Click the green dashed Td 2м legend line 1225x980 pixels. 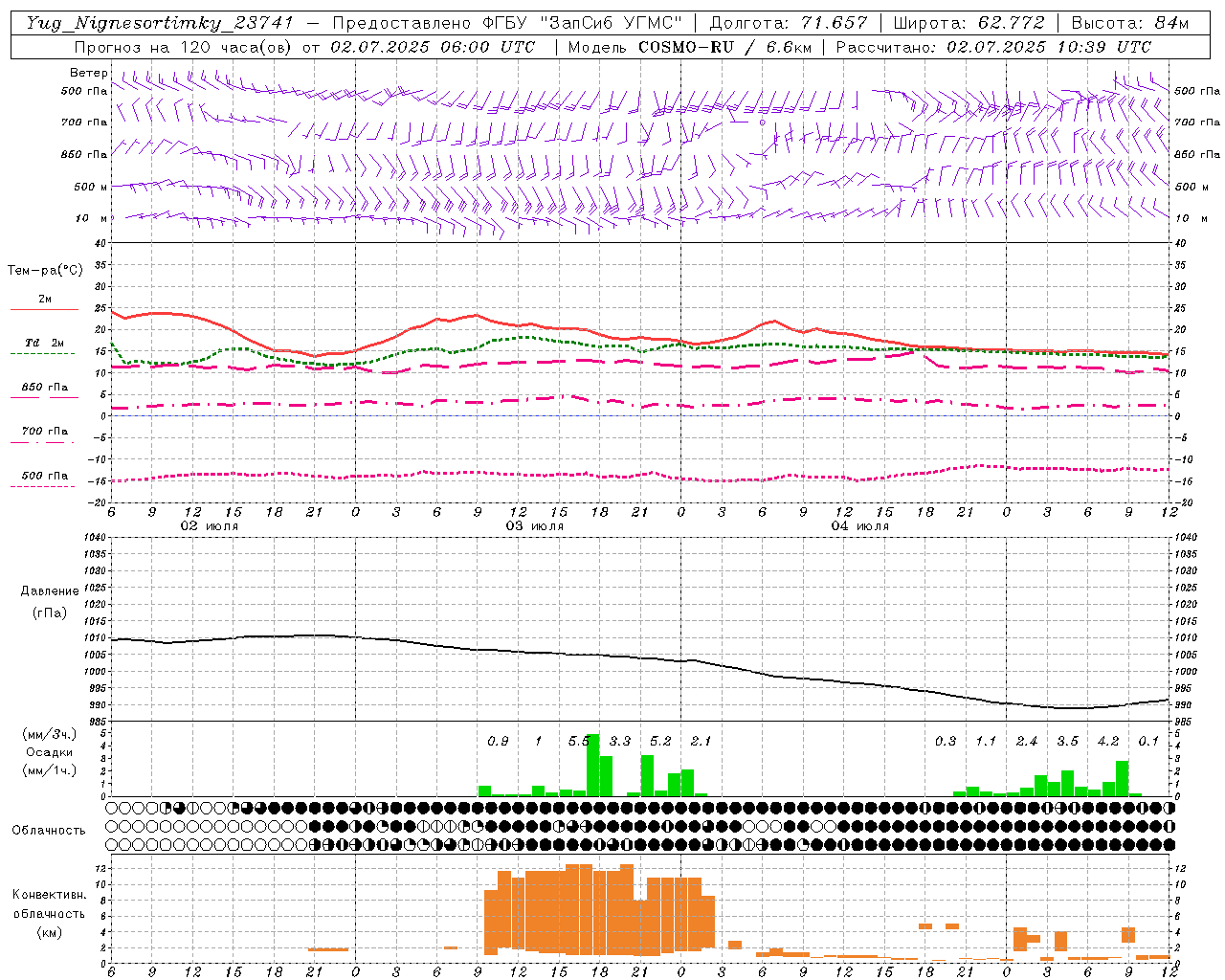click(x=42, y=353)
